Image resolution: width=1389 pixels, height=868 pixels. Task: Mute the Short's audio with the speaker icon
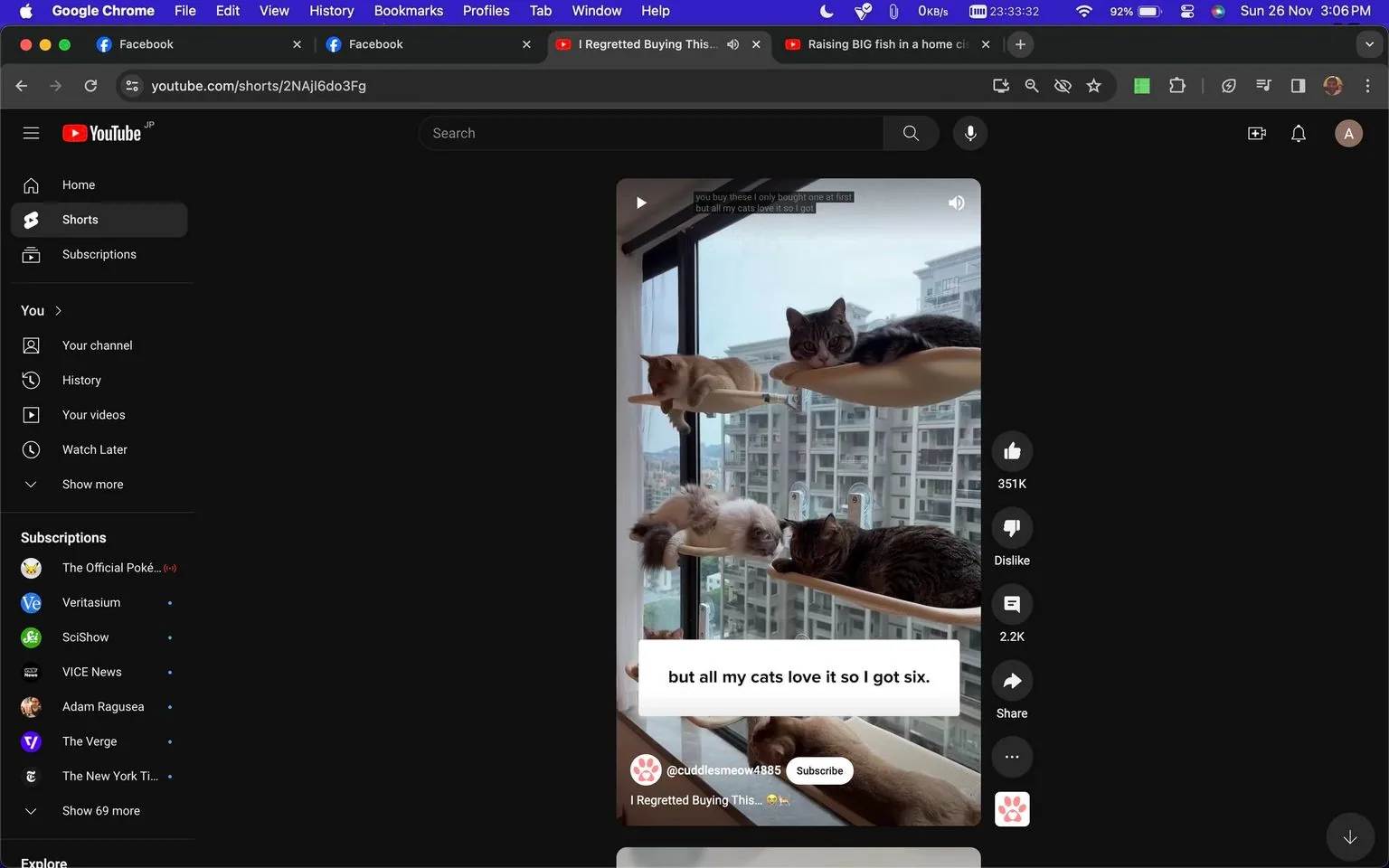point(956,203)
